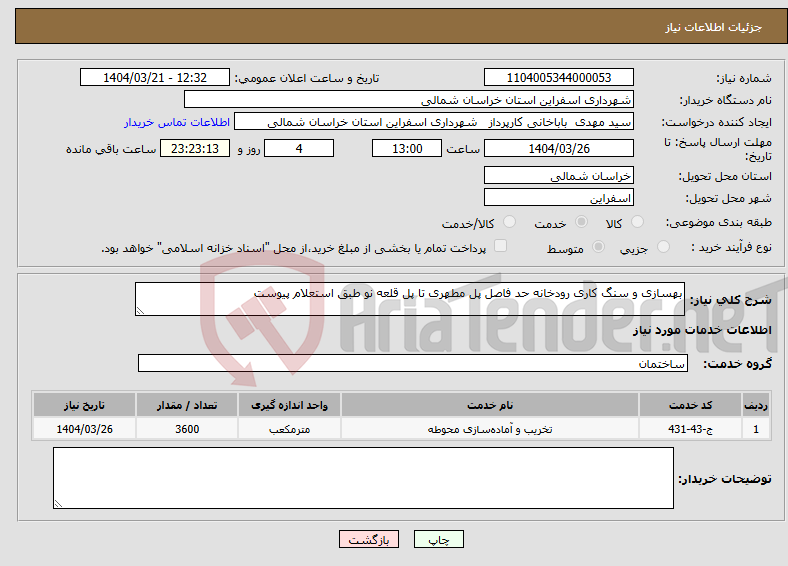Click the unit cell مترمکعب
The width and height of the screenshot is (788, 566).
tap(289, 429)
